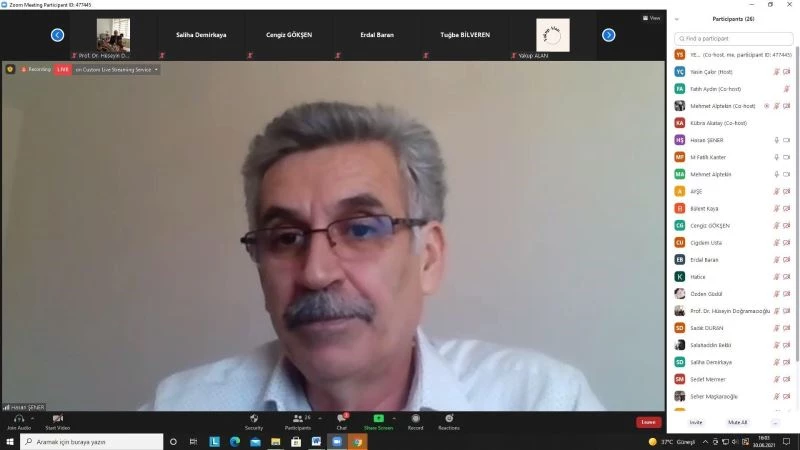Image resolution: width=800 pixels, height=450 pixels.
Task: Open the more options button beside Mute All
Action: click(x=774, y=422)
